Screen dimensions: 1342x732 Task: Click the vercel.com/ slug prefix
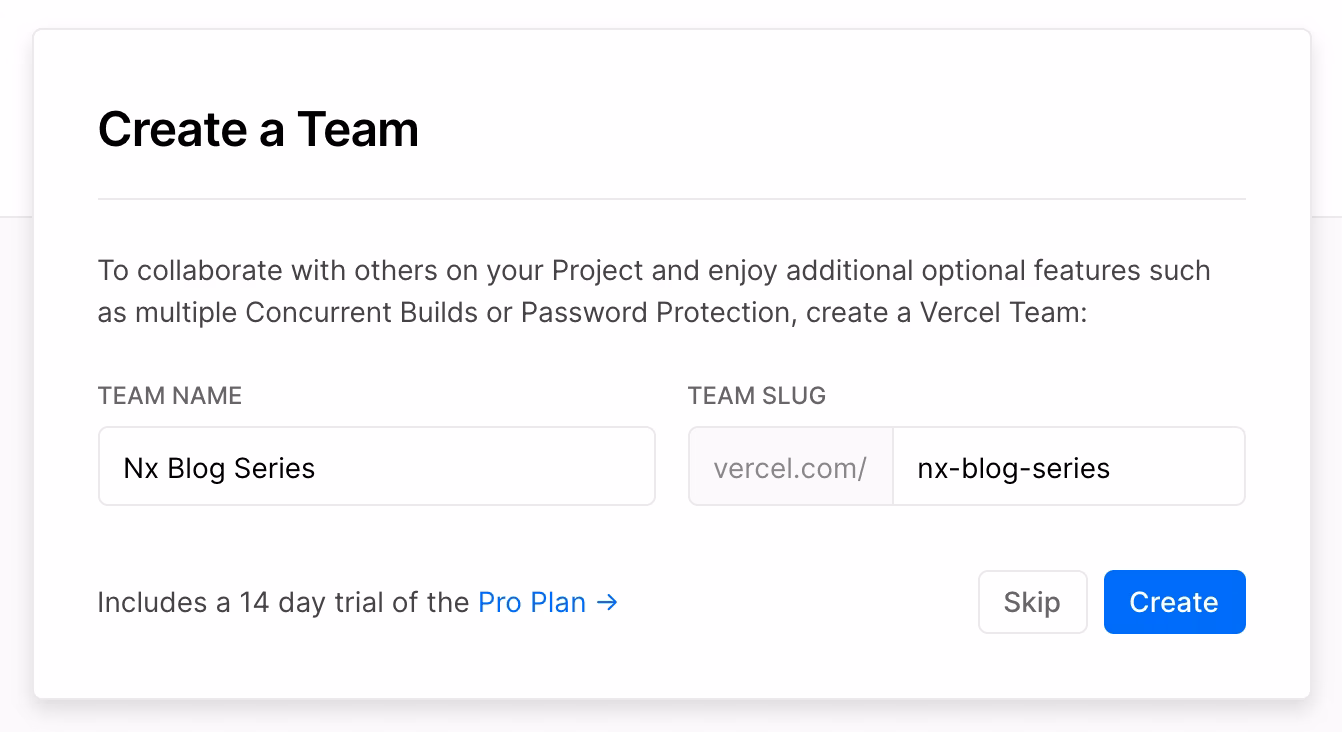[790, 467]
